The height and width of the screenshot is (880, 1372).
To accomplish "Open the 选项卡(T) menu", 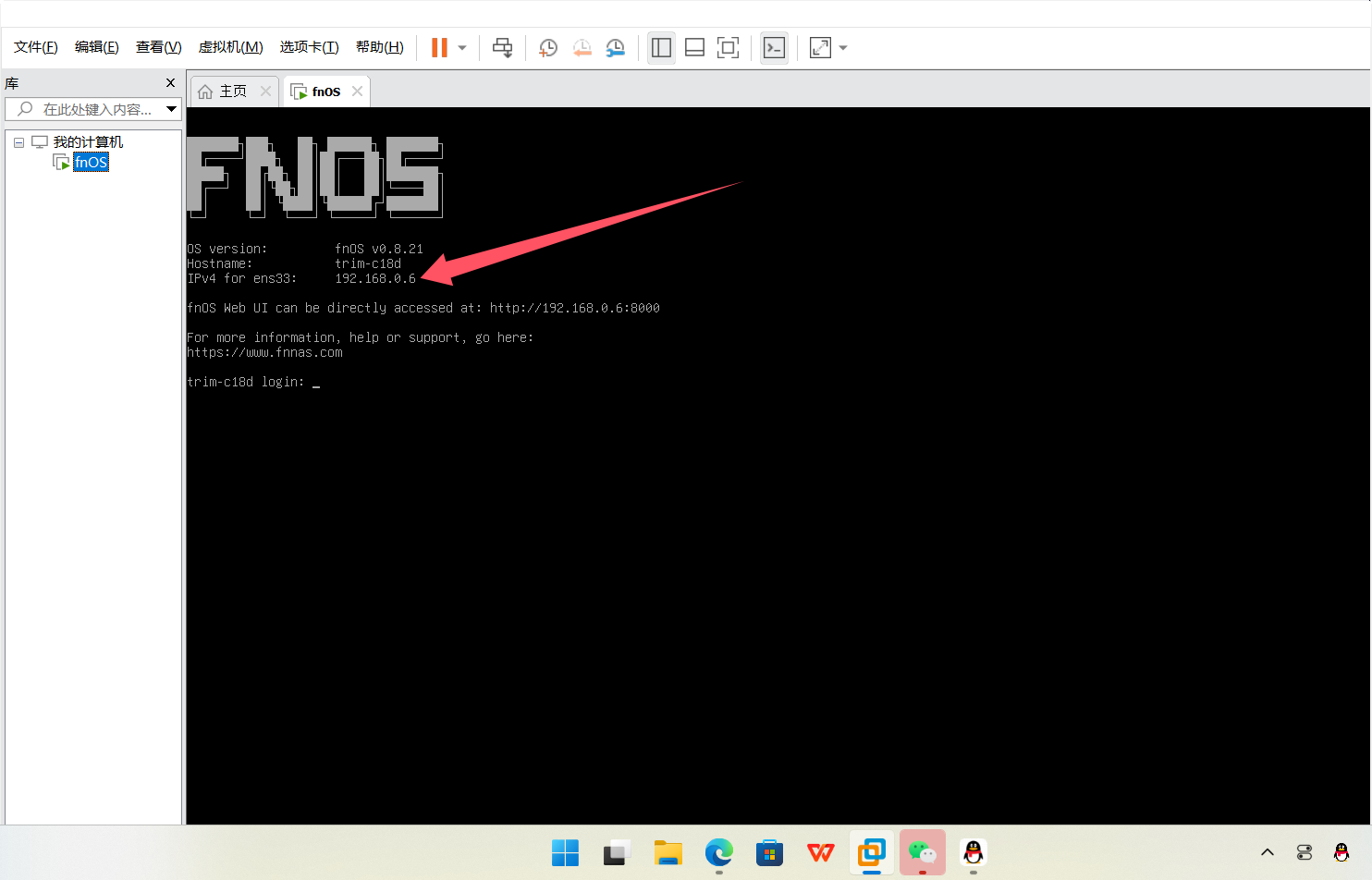I will coord(310,47).
